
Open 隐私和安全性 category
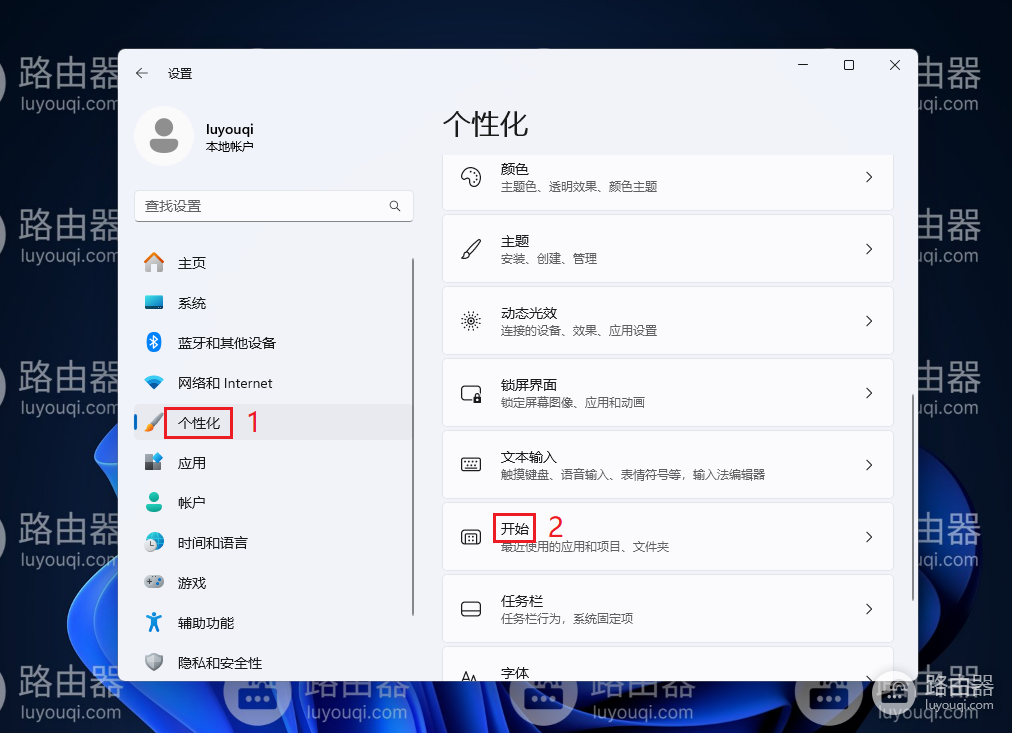(x=273, y=663)
